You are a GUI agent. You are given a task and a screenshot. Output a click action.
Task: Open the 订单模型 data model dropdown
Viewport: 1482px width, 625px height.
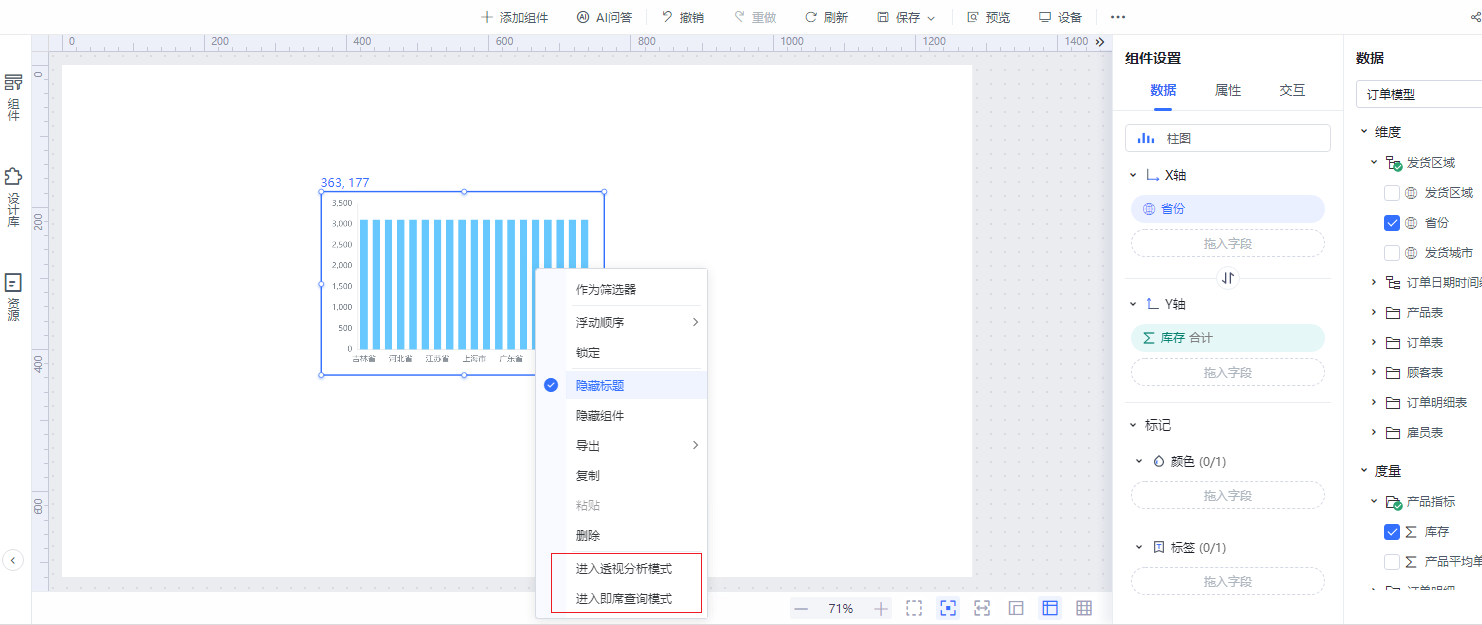point(1419,94)
